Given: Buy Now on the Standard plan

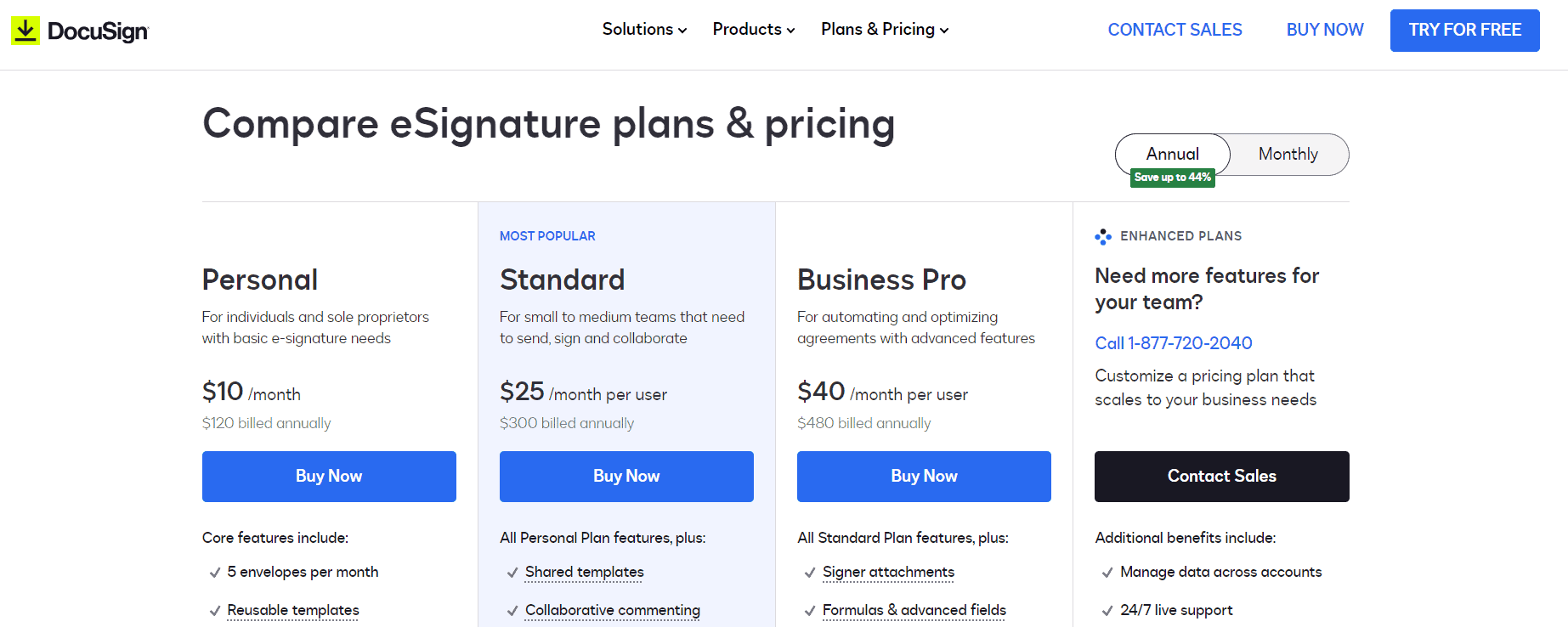Looking at the screenshot, I should [626, 476].
